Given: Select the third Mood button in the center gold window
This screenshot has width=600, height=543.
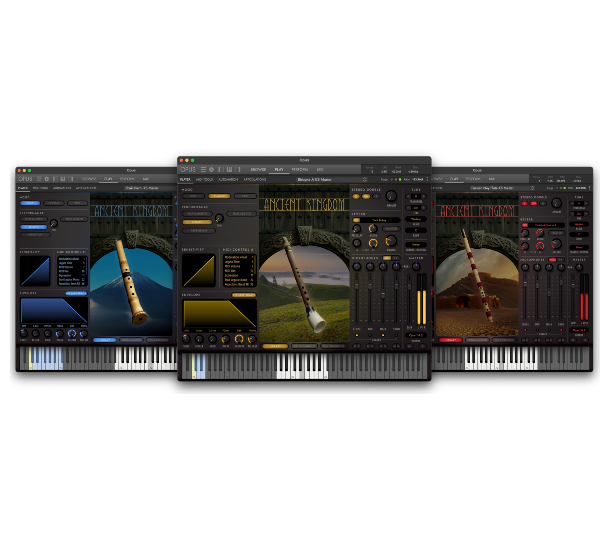Looking at the screenshot, I should tap(245, 196).
